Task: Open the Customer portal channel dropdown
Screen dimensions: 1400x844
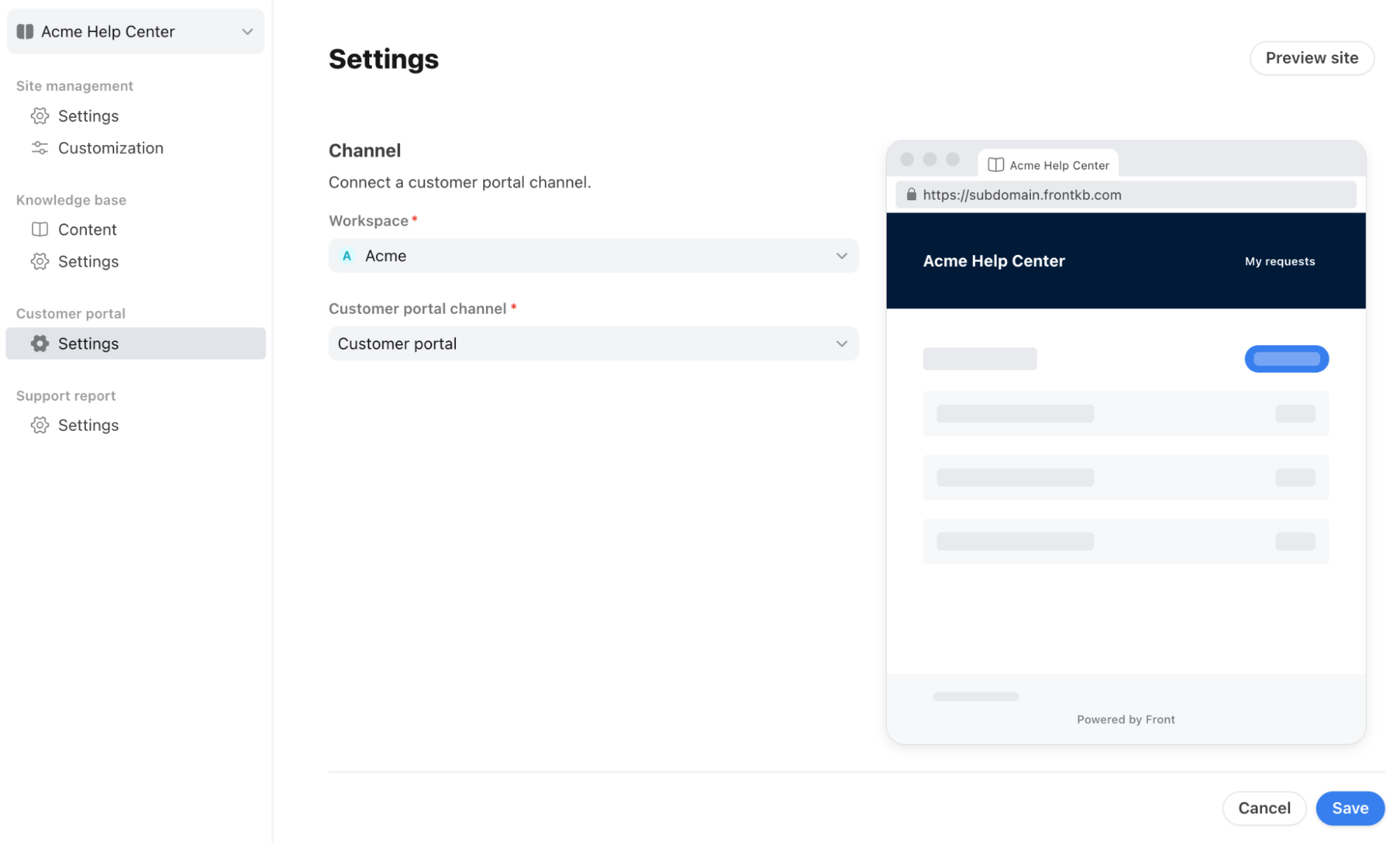Action: click(593, 344)
